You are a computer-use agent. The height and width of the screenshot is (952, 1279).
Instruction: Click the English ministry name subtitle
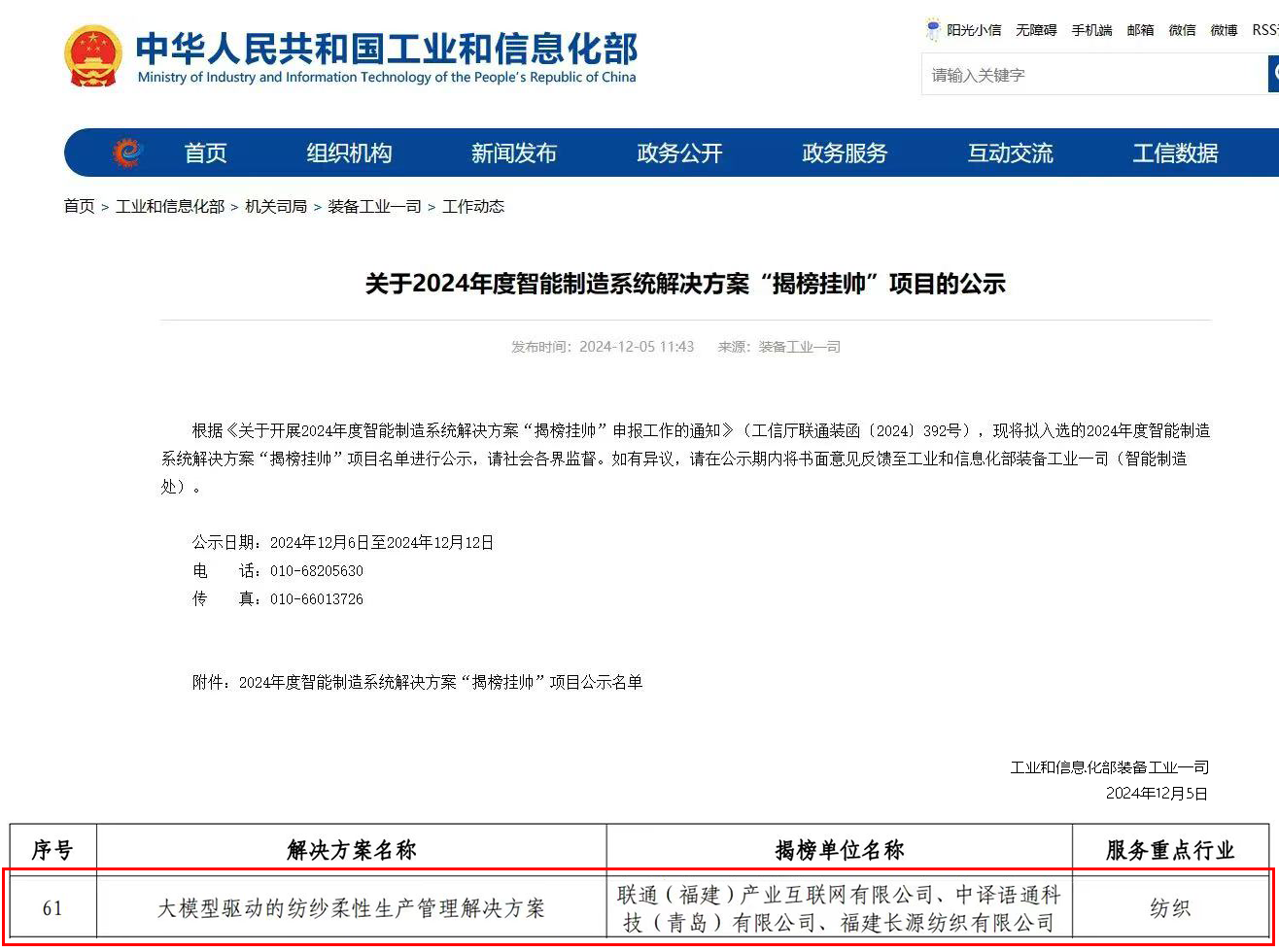point(387,77)
